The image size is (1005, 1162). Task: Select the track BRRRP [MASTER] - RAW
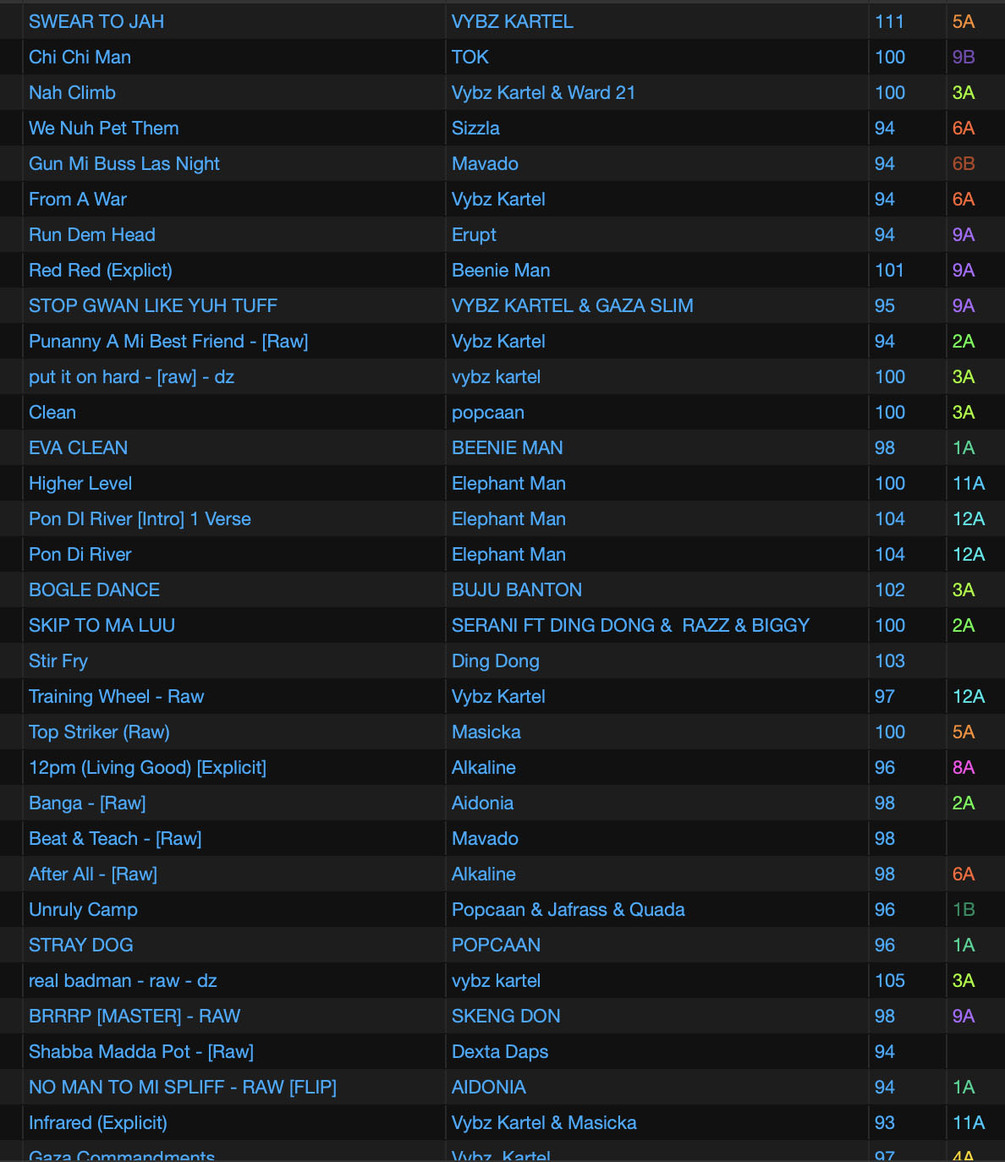point(134,1016)
